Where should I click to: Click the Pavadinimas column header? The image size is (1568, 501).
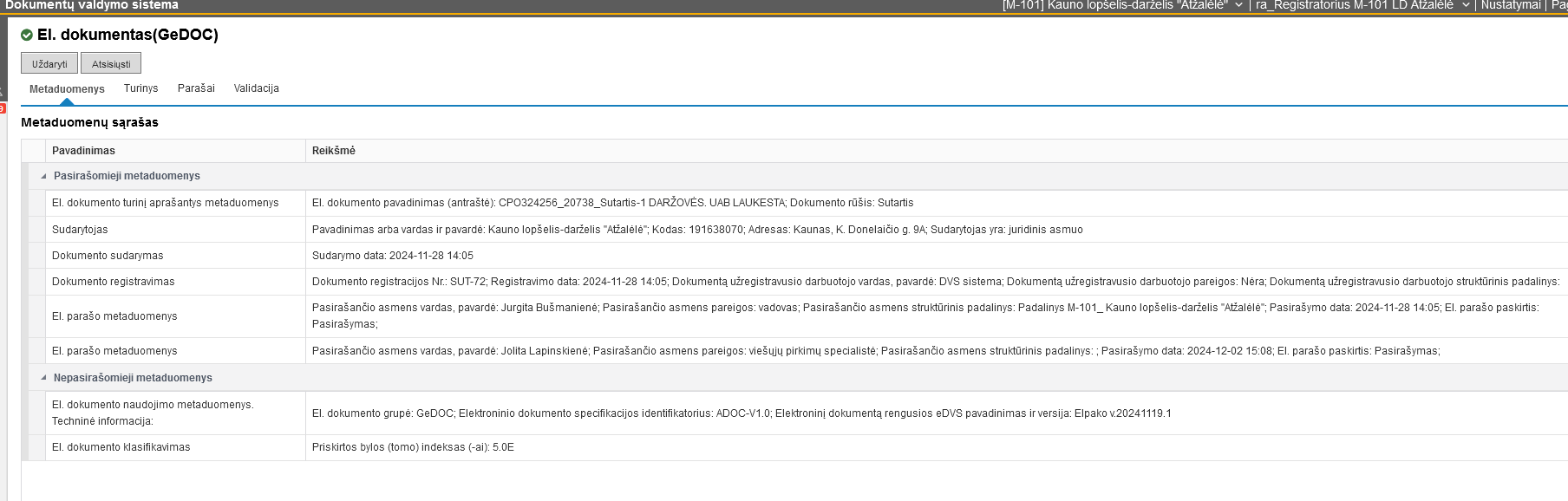(x=83, y=151)
